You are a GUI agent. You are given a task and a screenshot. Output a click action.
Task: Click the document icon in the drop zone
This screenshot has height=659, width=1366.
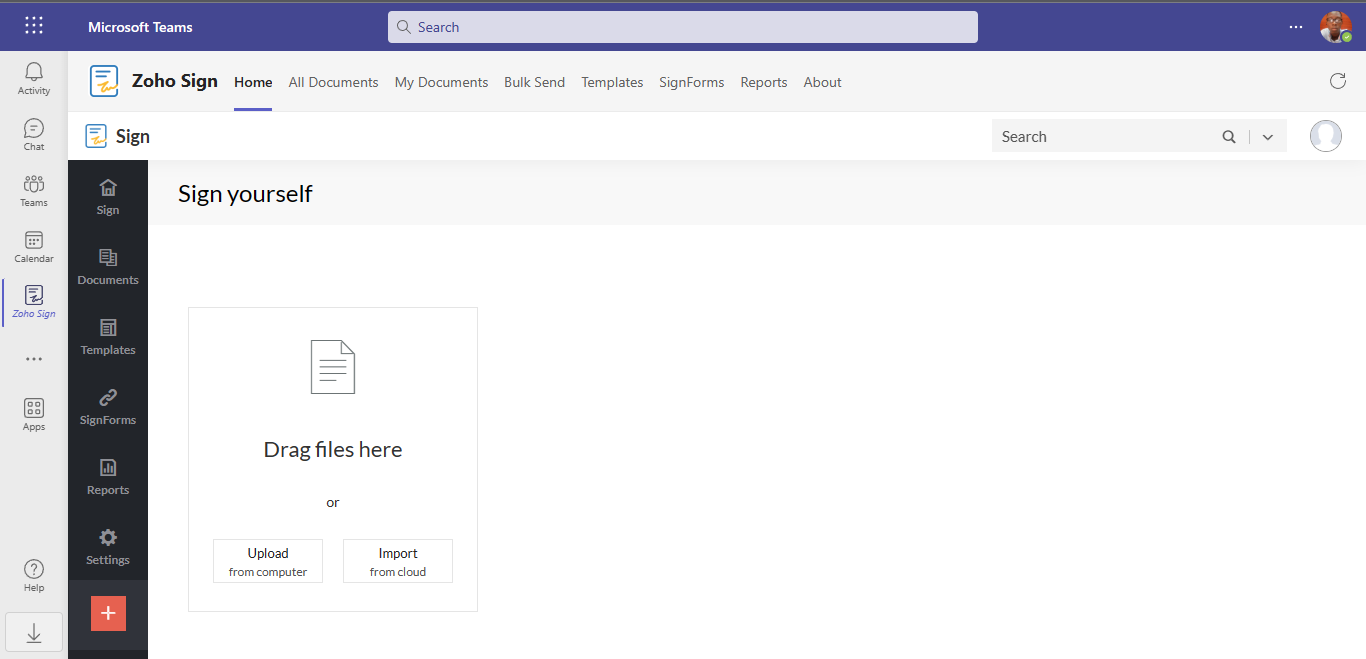[333, 367]
